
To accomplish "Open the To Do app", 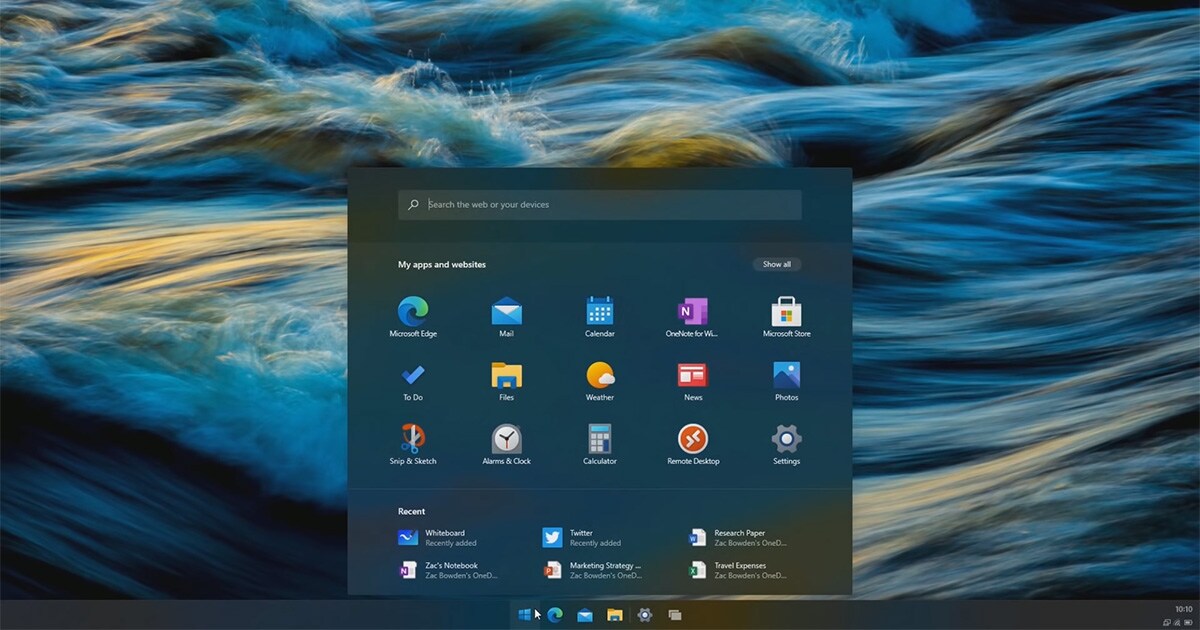I will tap(413, 376).
